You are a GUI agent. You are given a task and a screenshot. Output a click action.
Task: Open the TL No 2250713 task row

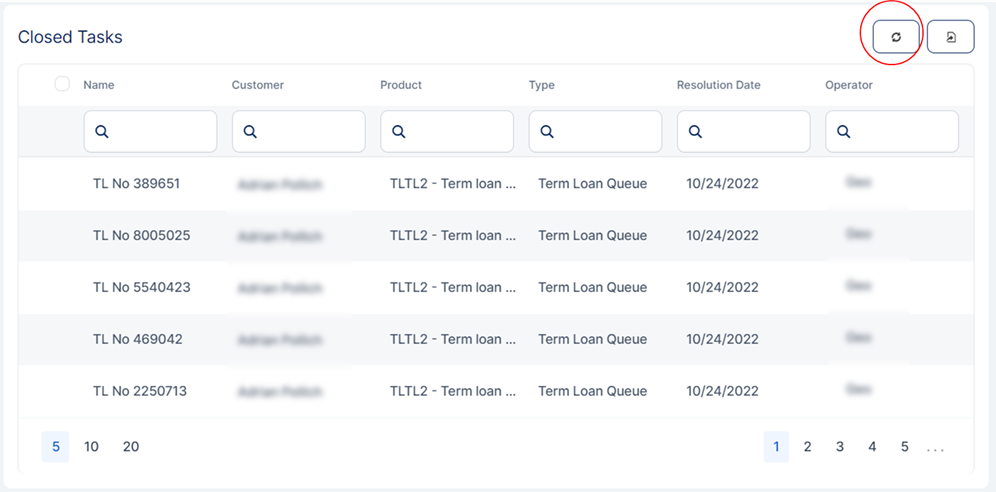[x=140, y=391]
